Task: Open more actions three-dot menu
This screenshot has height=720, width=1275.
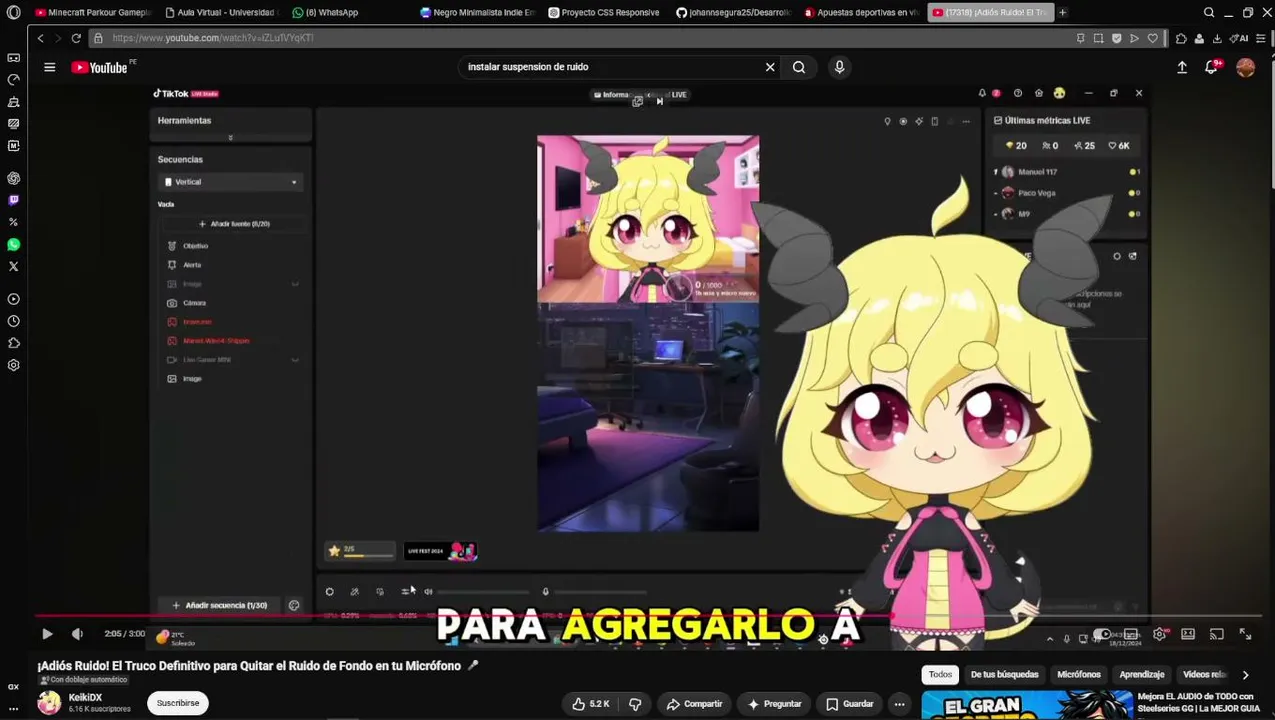Action: tap(899, 704)
